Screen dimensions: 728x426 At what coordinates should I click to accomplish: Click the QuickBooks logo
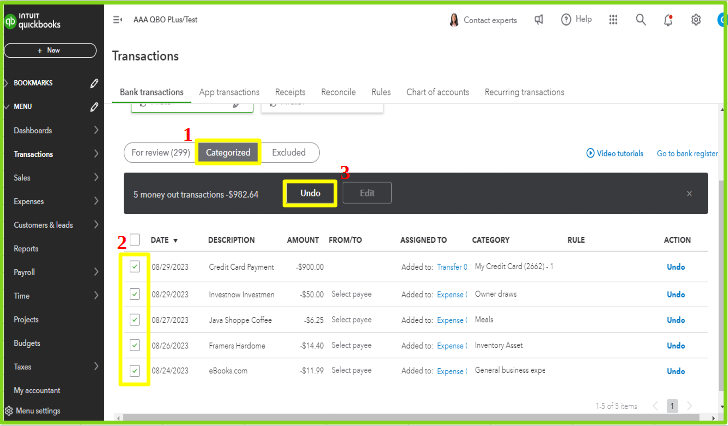tap(32, 20)
